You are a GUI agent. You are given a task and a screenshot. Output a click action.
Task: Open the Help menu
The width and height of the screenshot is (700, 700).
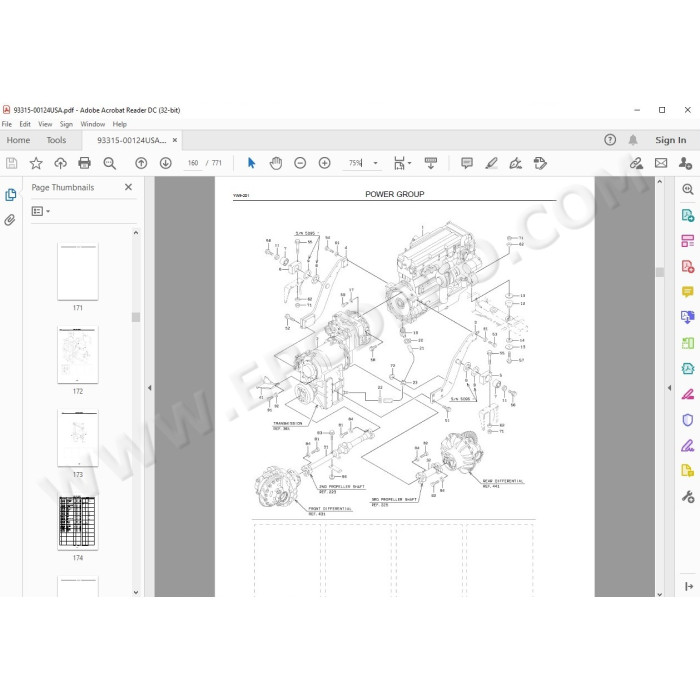pos(120,124)
